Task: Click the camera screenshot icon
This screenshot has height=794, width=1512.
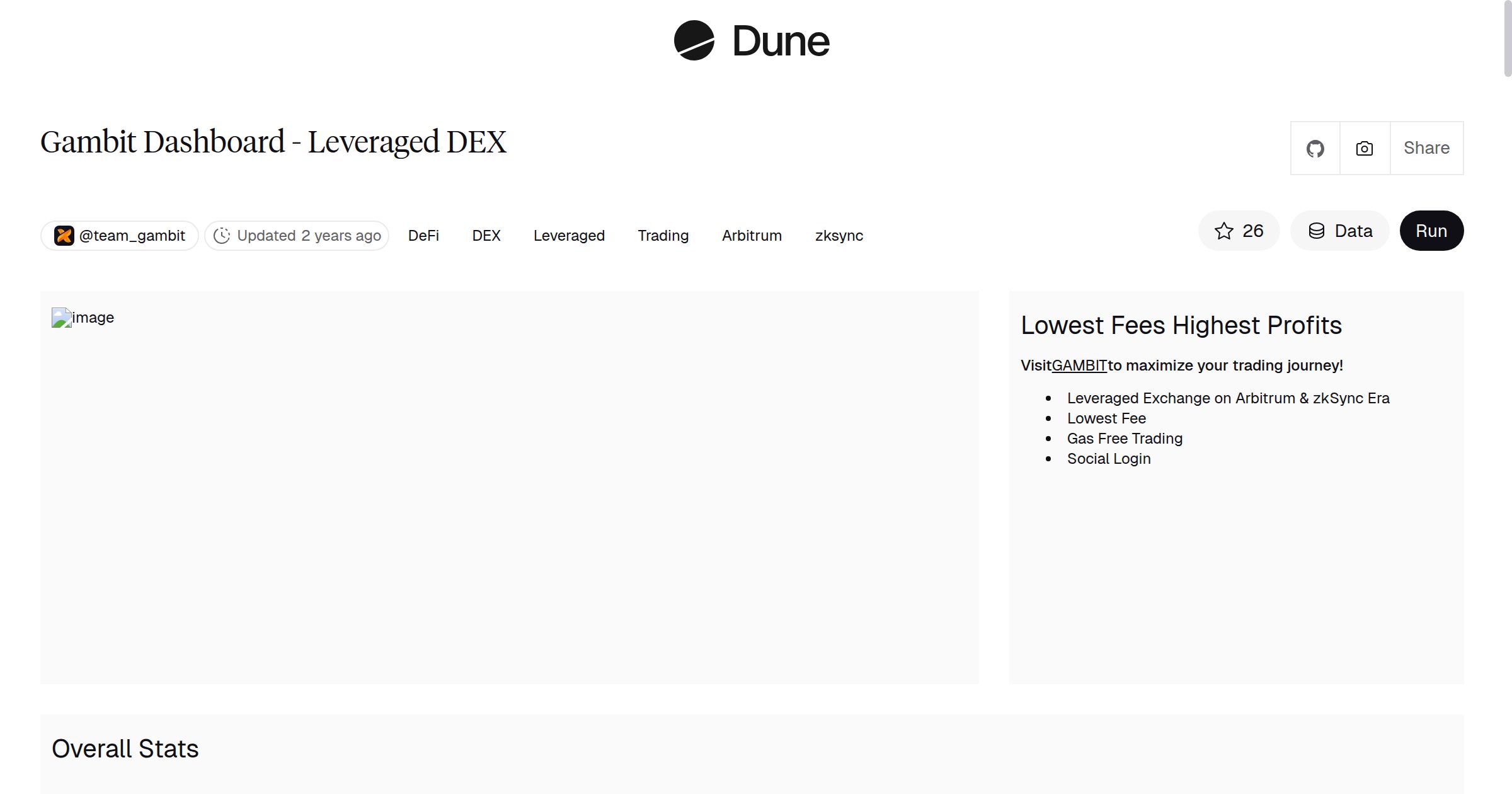Action: 1363,148
